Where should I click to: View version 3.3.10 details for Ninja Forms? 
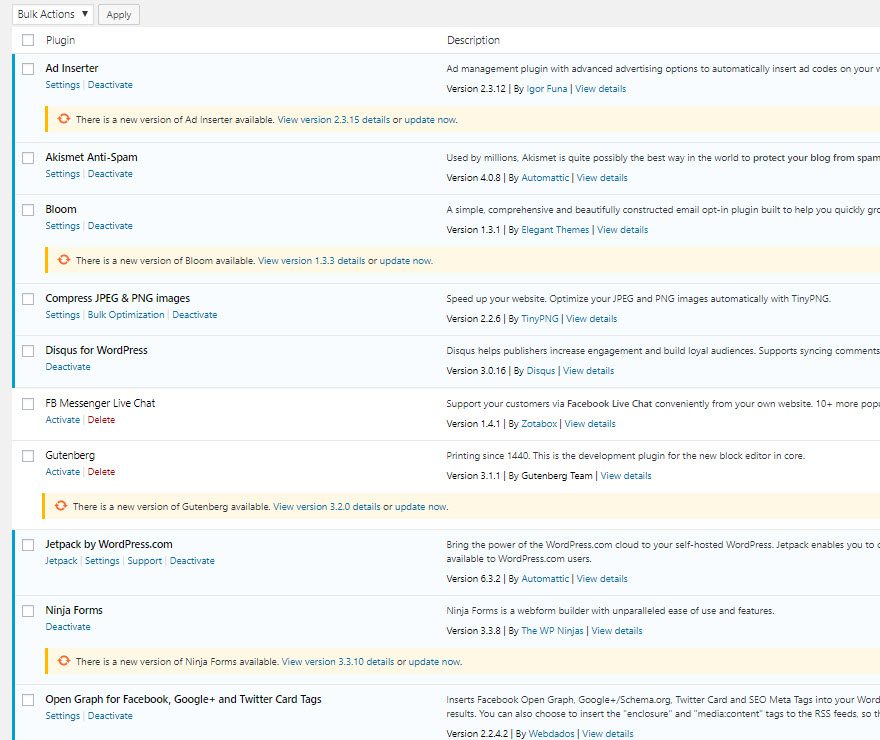point(338,662)
